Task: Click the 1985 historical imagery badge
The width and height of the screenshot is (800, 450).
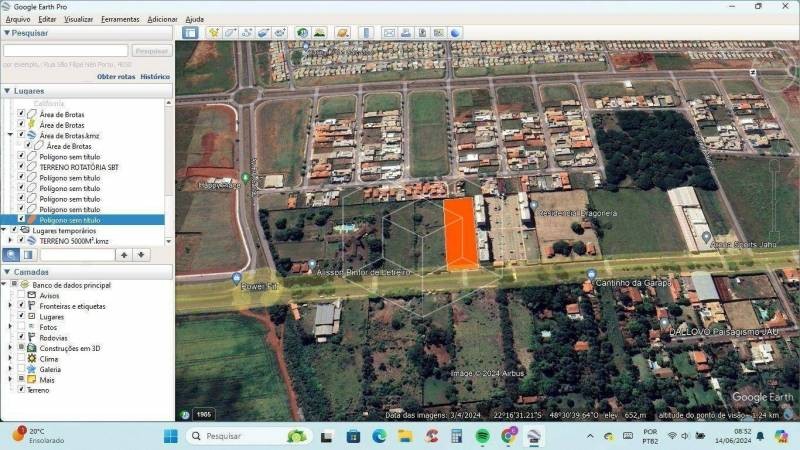Action: click(204, 414)
